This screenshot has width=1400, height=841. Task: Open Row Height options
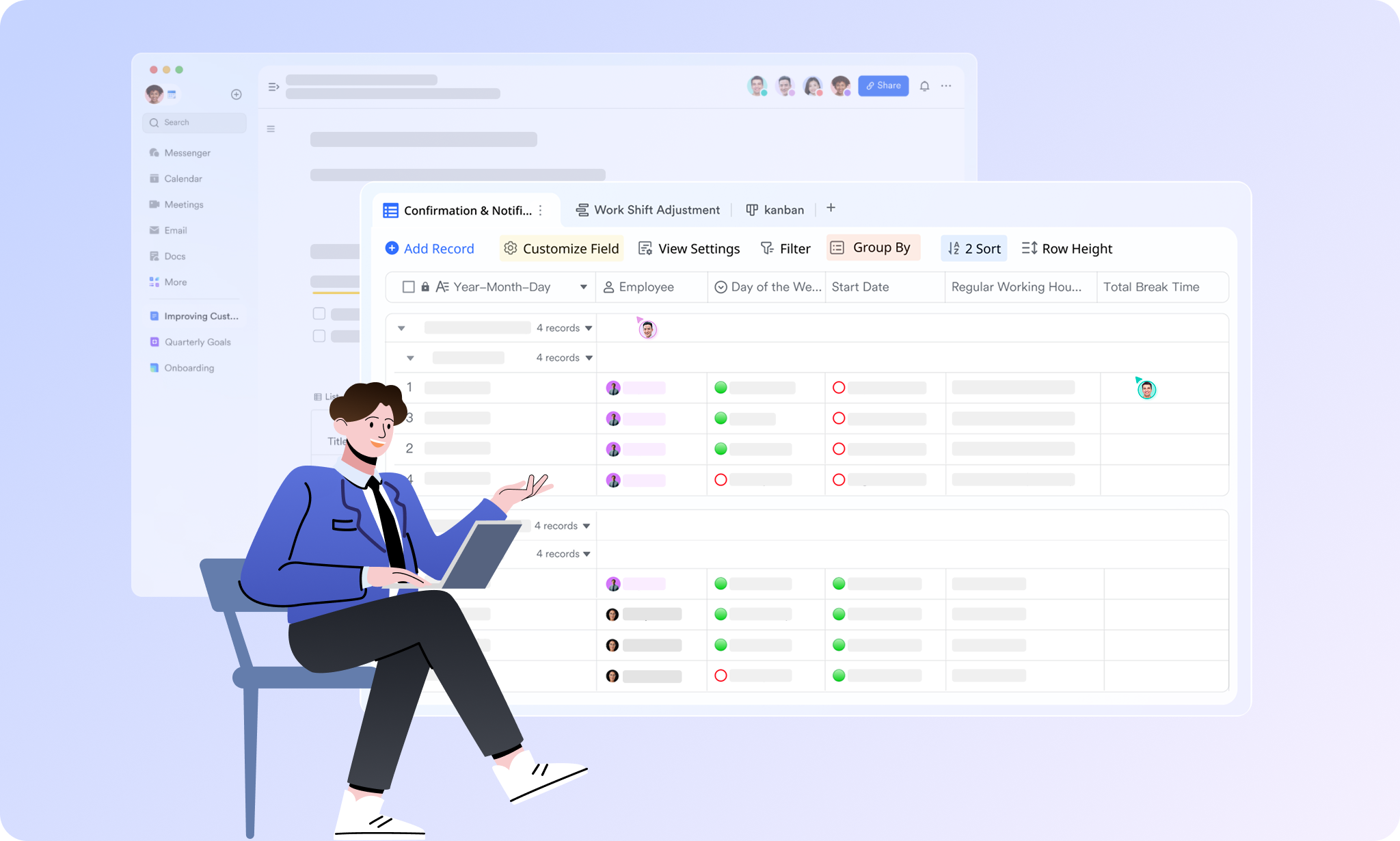pos(1067,248)
